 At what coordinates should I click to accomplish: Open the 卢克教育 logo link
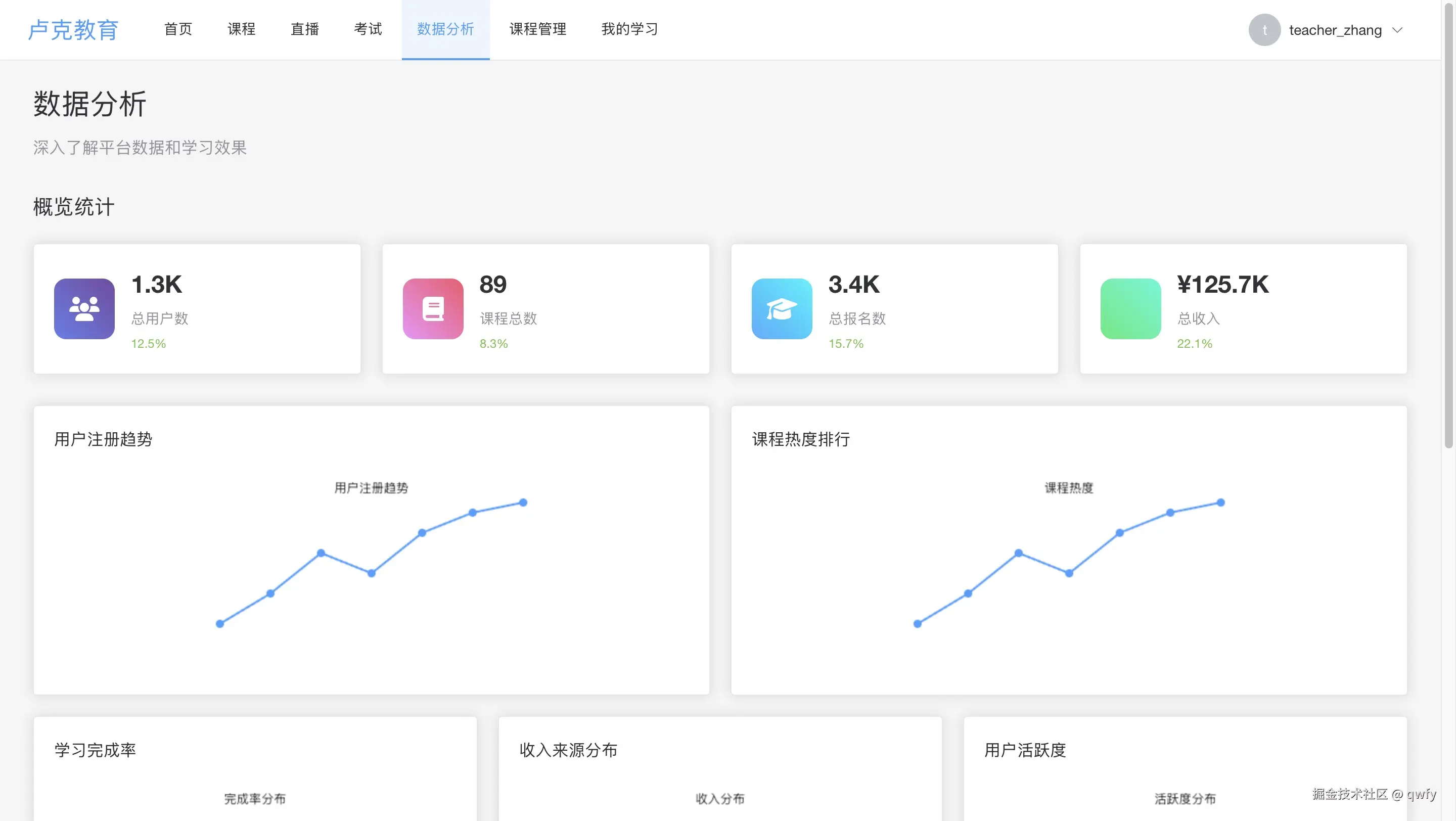pos(73,30)
